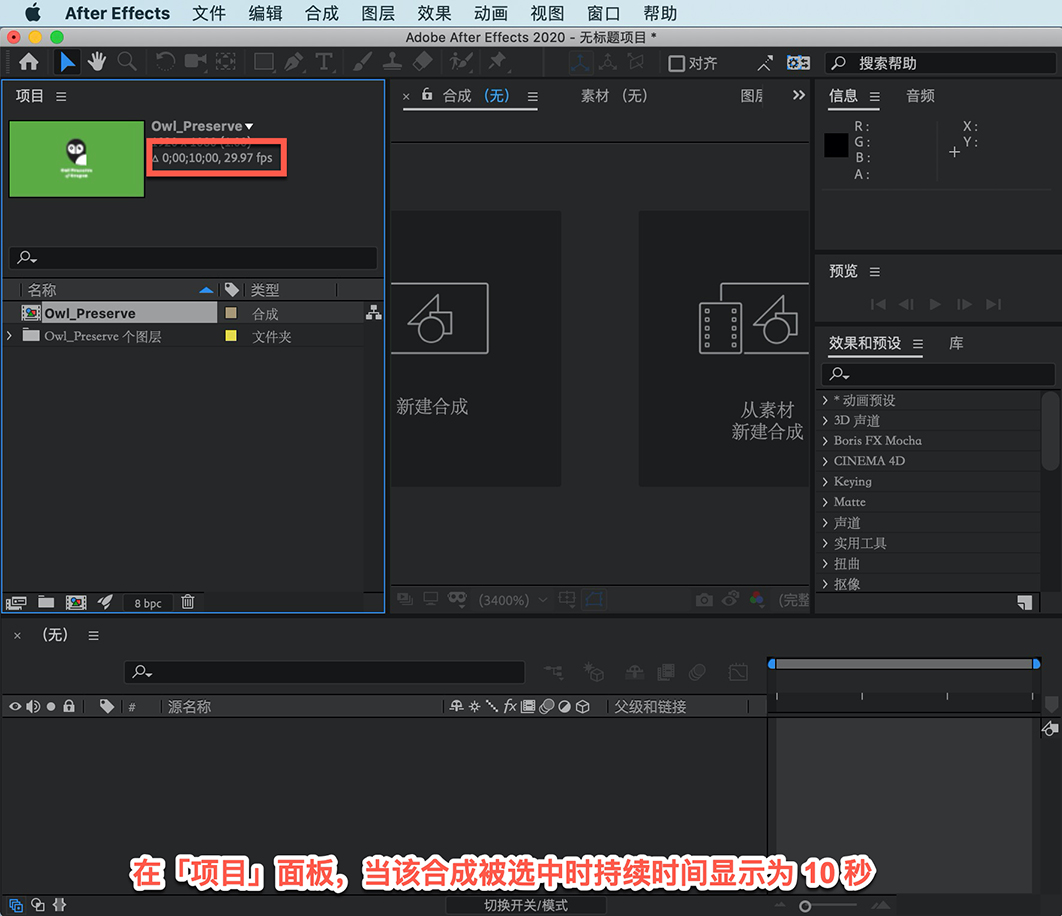This screenshot has height=916, width=1062.
Task: Switch to the 库 tab
Action: pyautogui.click(x=956, y=343)
